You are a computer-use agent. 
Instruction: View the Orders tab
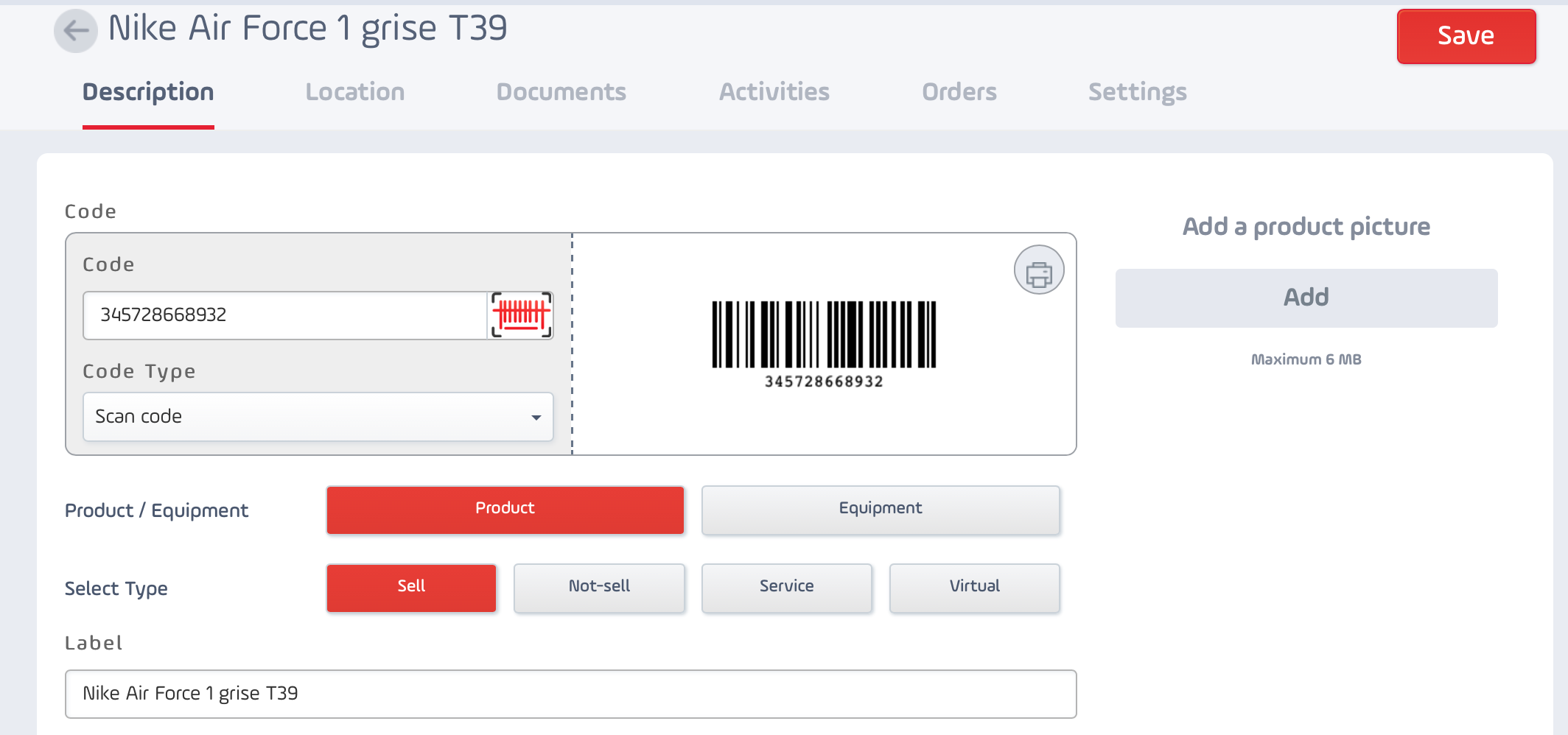click(959, 92)
